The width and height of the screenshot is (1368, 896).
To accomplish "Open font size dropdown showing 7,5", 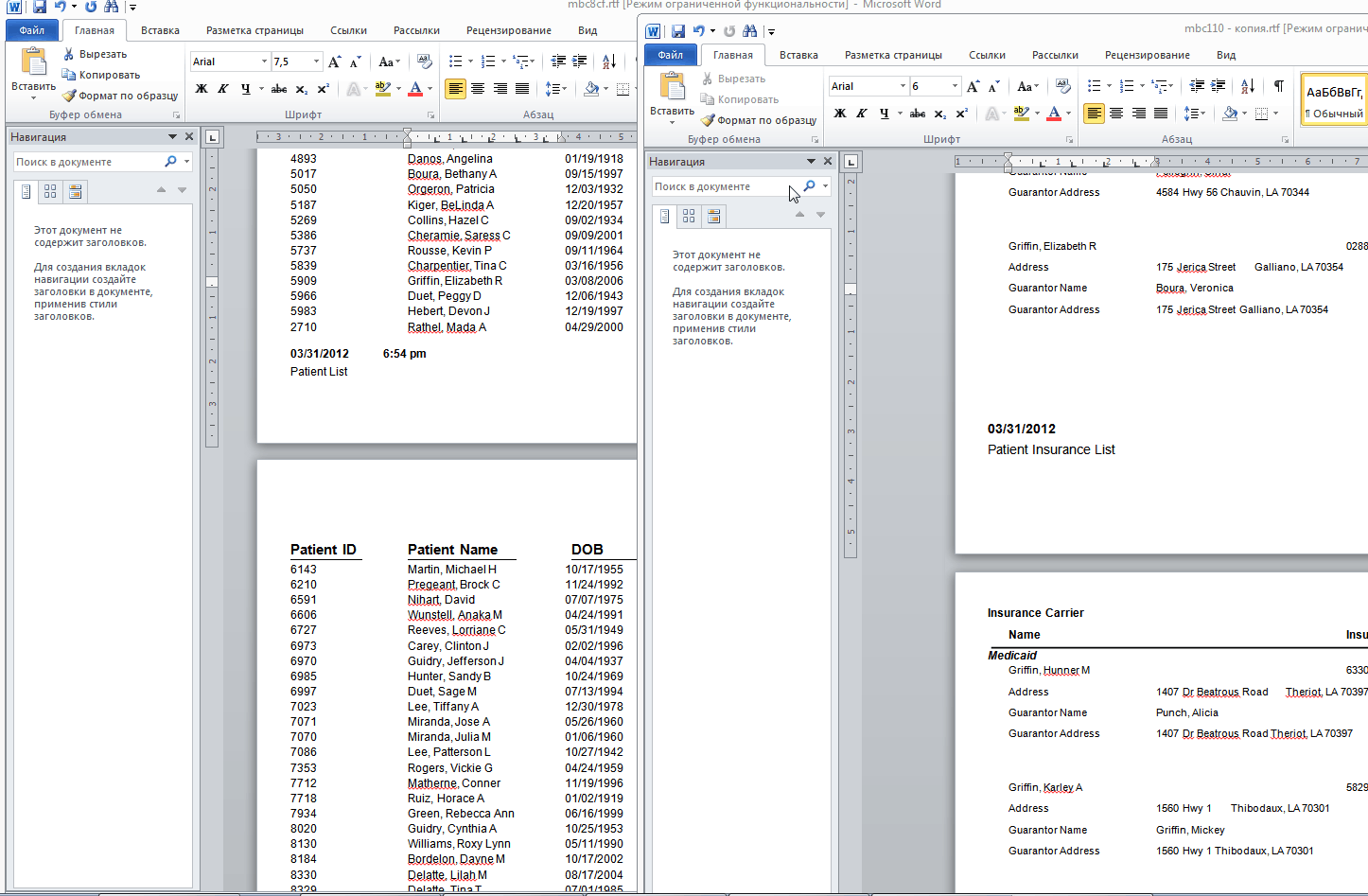I will click(316, 61).
